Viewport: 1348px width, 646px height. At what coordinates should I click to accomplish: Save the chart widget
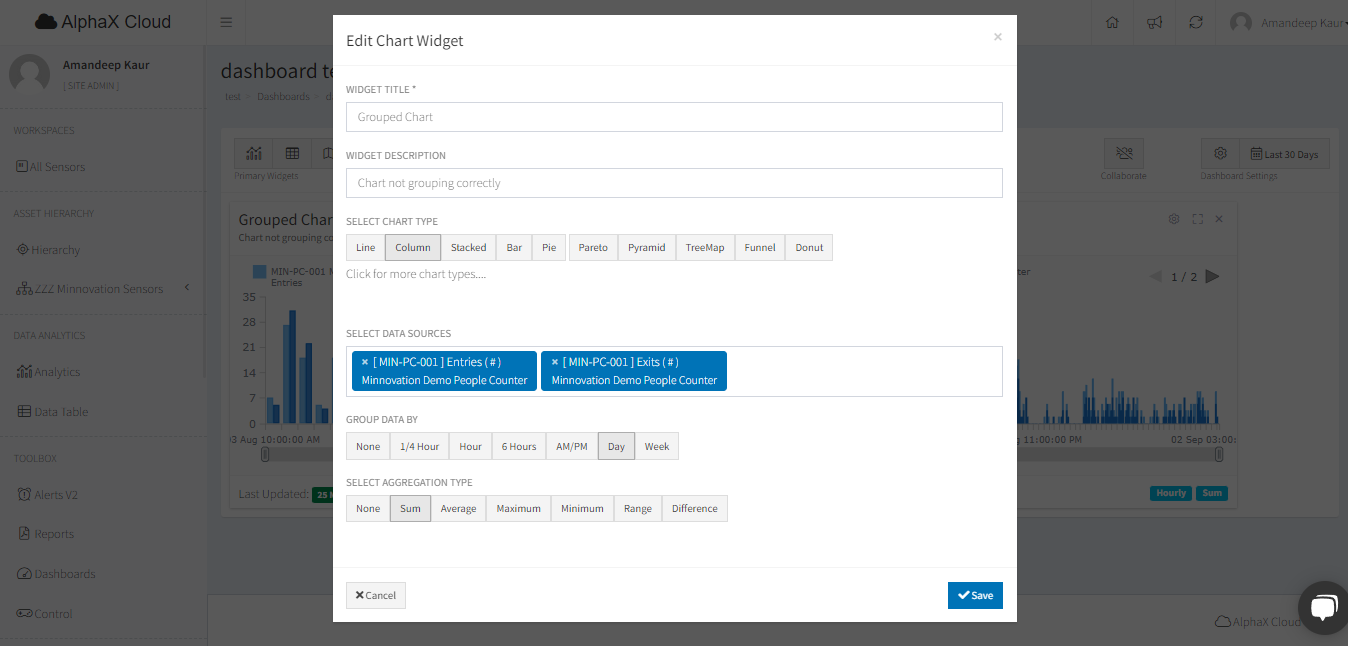click(x=975, y=595)
